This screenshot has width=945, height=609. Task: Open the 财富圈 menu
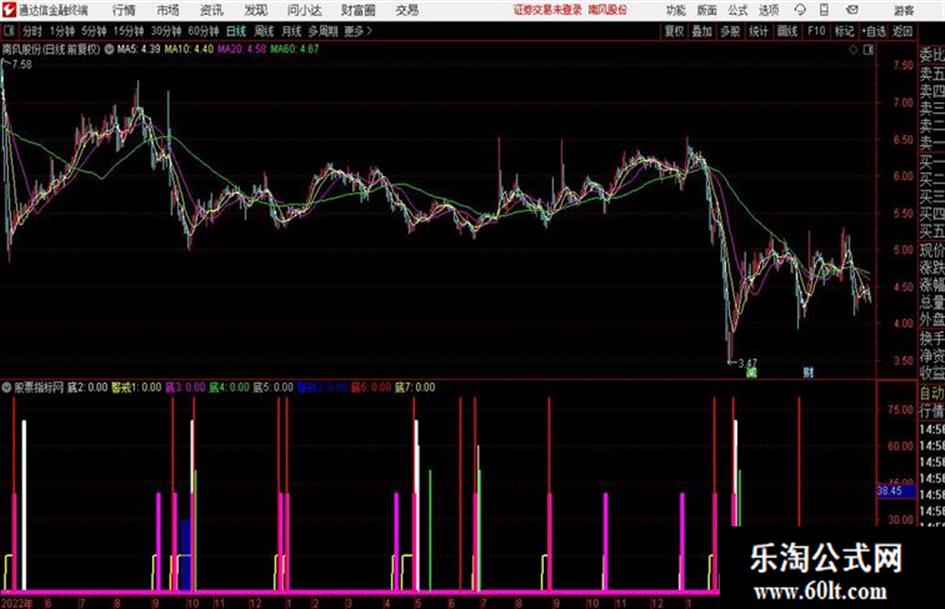pyautogui.click(x=359, y=10)
